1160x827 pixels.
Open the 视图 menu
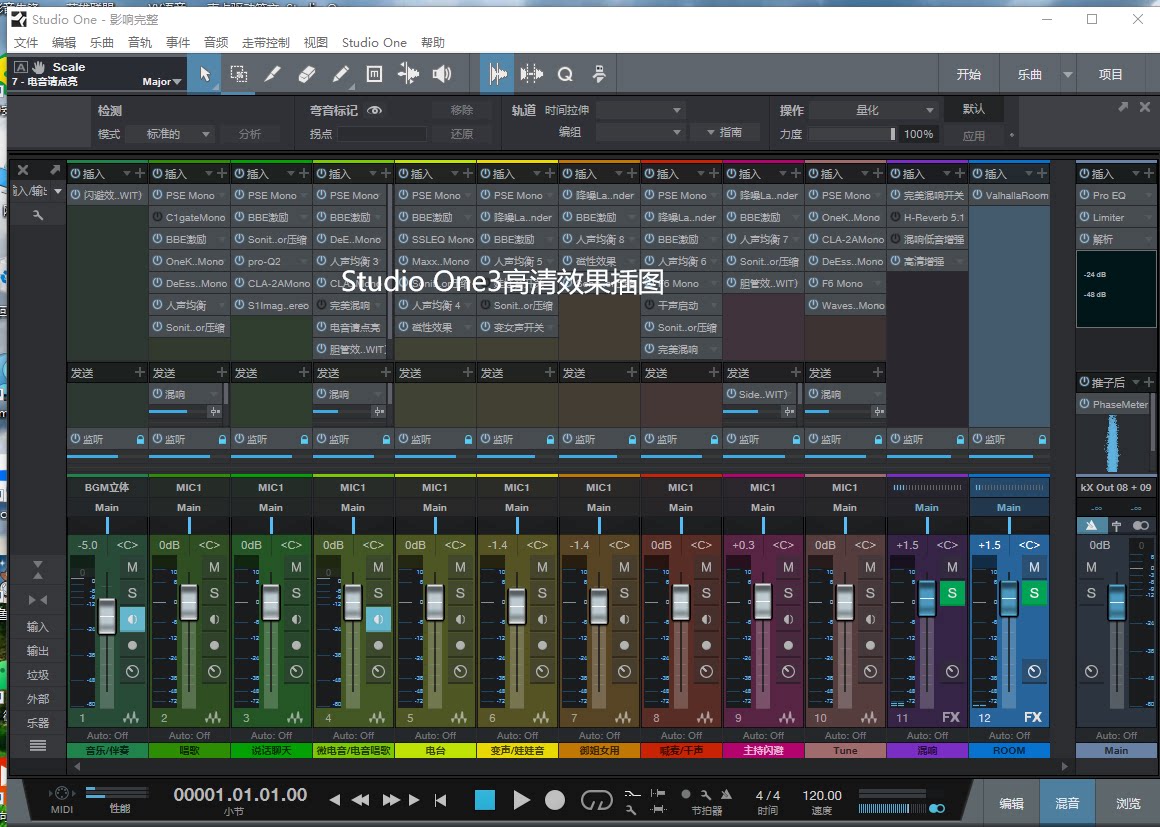coord(316,42)
